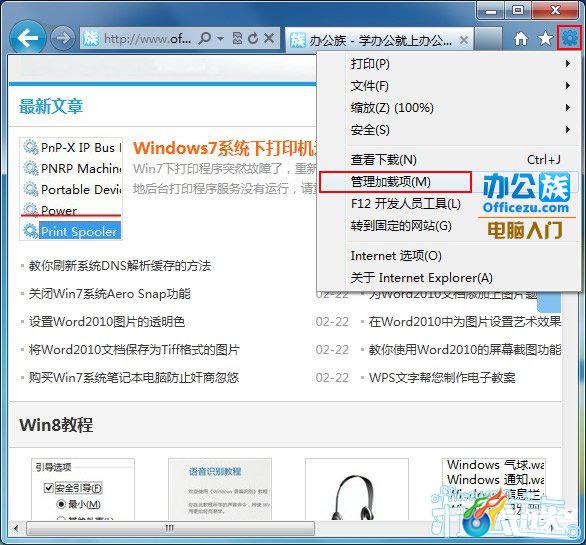
Task: Click the address bar search magnifier icon
Action: (205, 38)
